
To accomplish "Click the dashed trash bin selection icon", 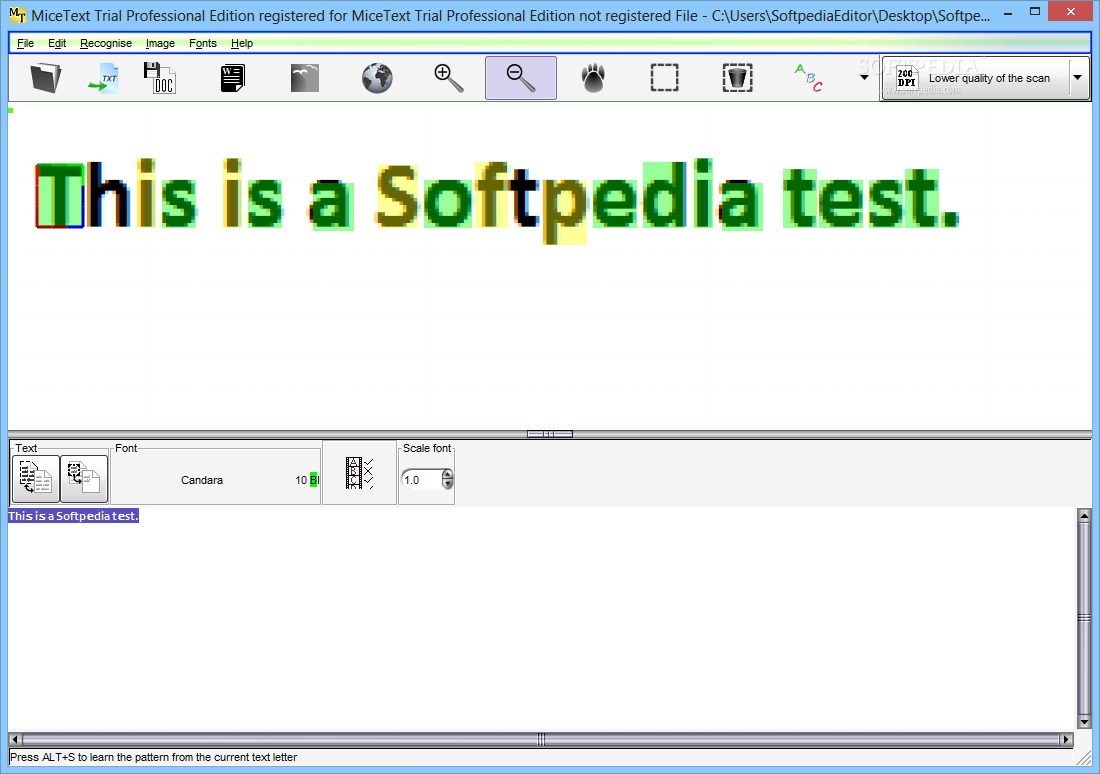I will [x=737, y=78].
